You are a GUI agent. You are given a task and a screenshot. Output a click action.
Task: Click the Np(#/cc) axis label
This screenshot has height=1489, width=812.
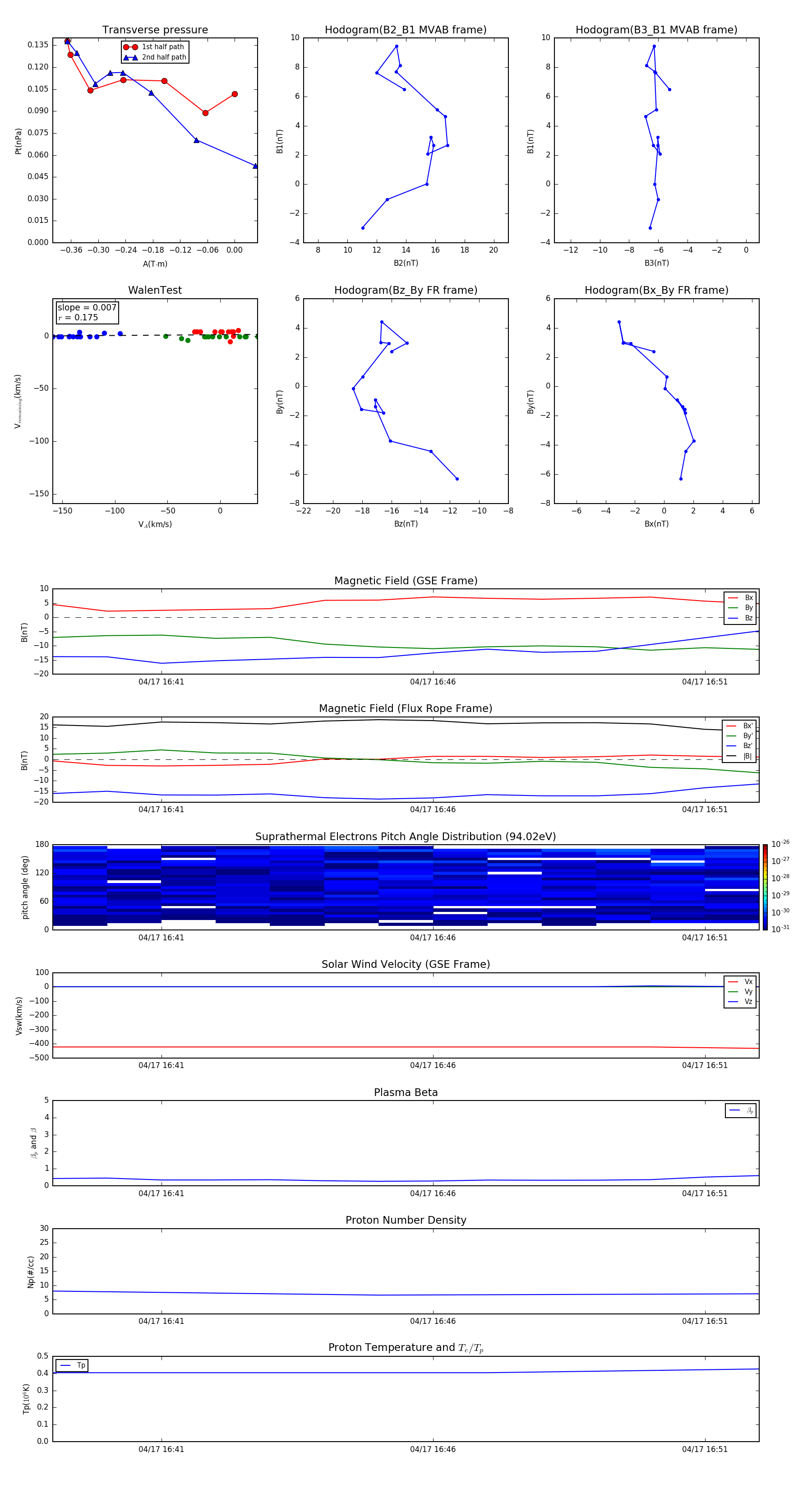(x=31, y=1272)
